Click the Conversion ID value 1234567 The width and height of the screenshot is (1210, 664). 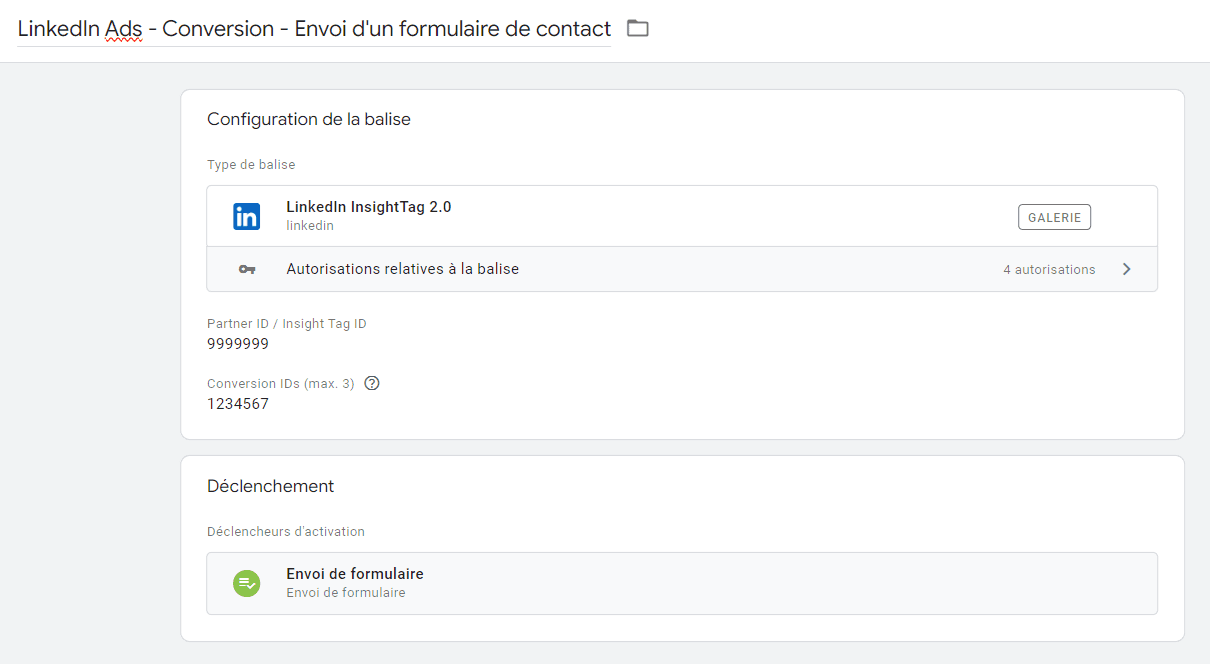click(x=238, y=404)
